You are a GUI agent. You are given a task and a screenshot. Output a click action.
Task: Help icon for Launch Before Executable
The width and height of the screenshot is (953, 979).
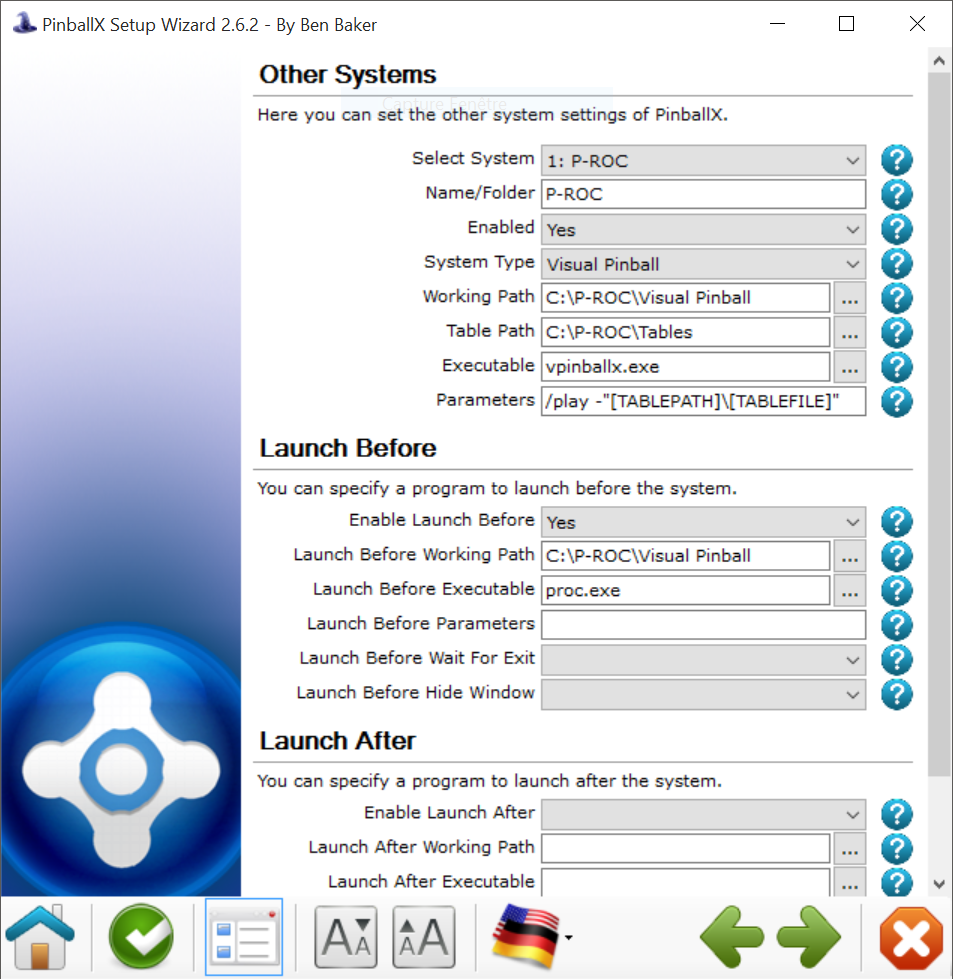tap(897, 591)
